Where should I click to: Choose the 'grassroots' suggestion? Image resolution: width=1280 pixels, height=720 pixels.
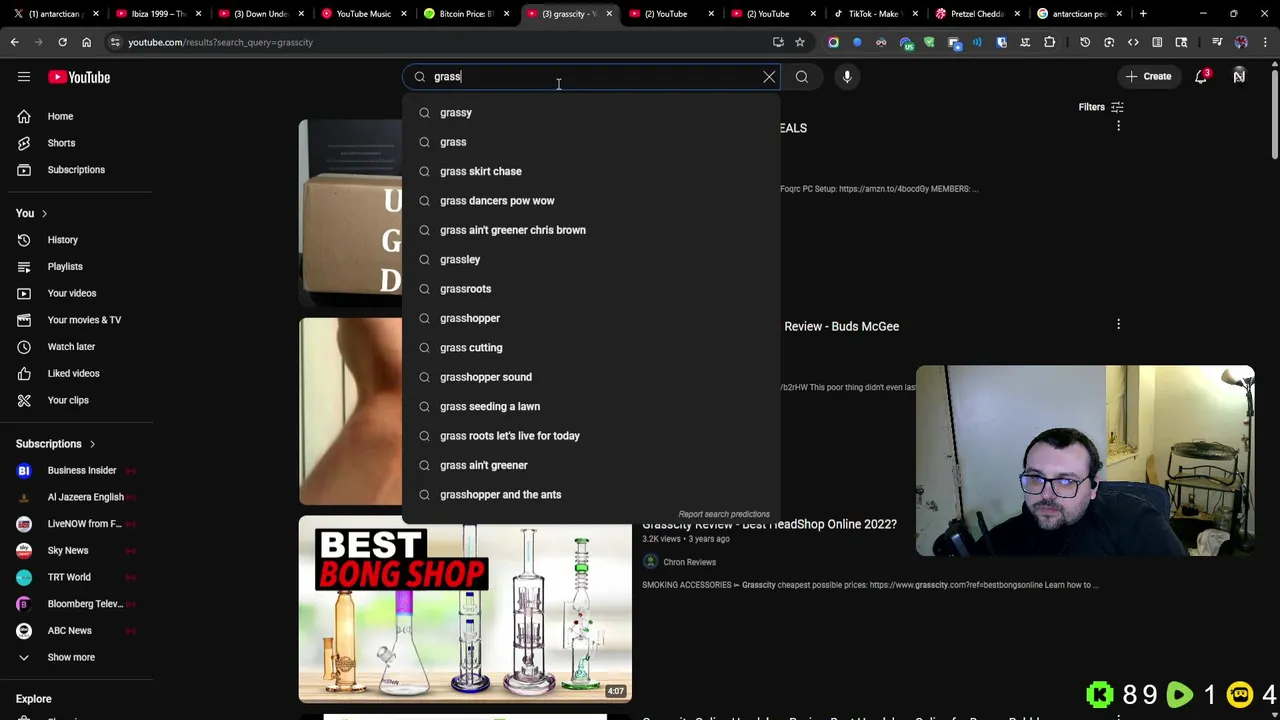[591, 289]
